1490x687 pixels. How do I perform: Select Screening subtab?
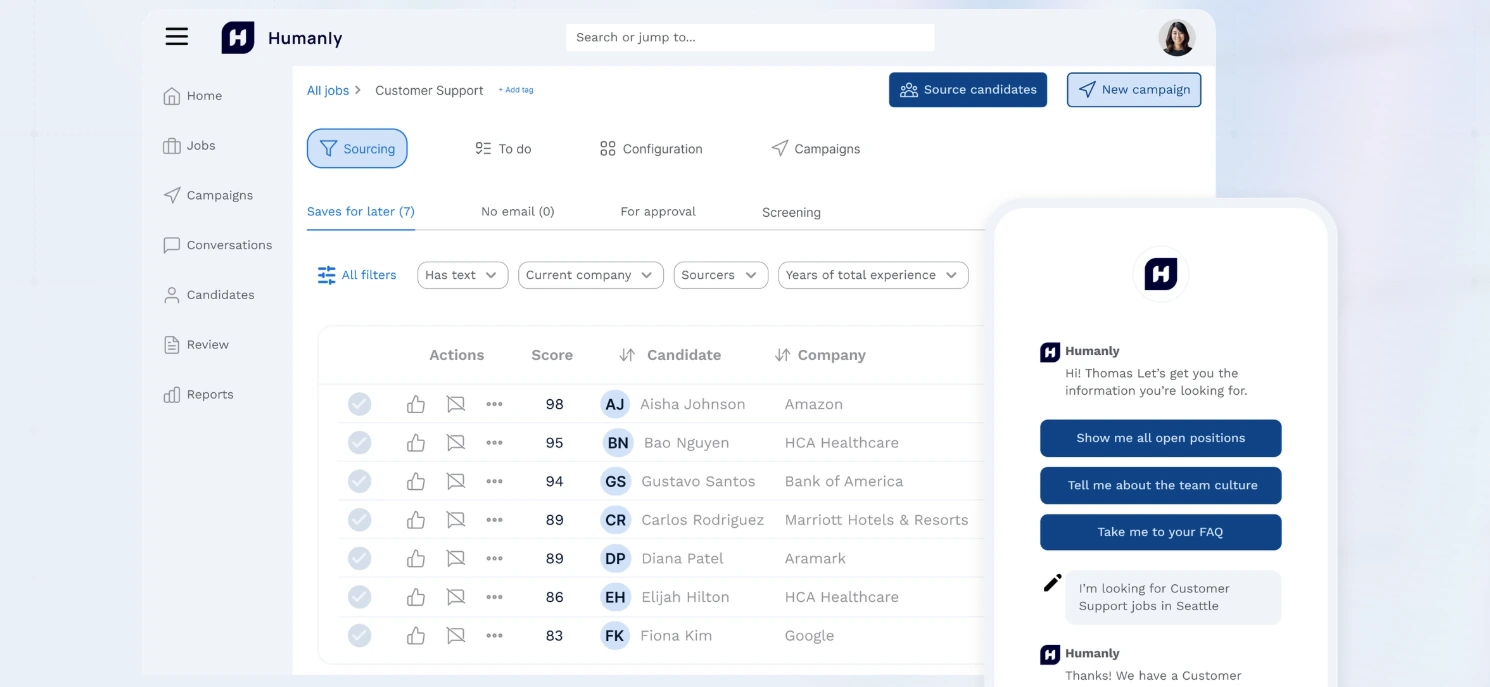coord(791,213)
